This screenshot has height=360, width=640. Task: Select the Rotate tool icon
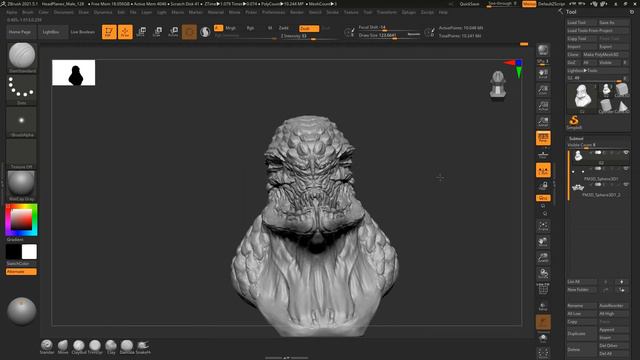tap(173, 32)
